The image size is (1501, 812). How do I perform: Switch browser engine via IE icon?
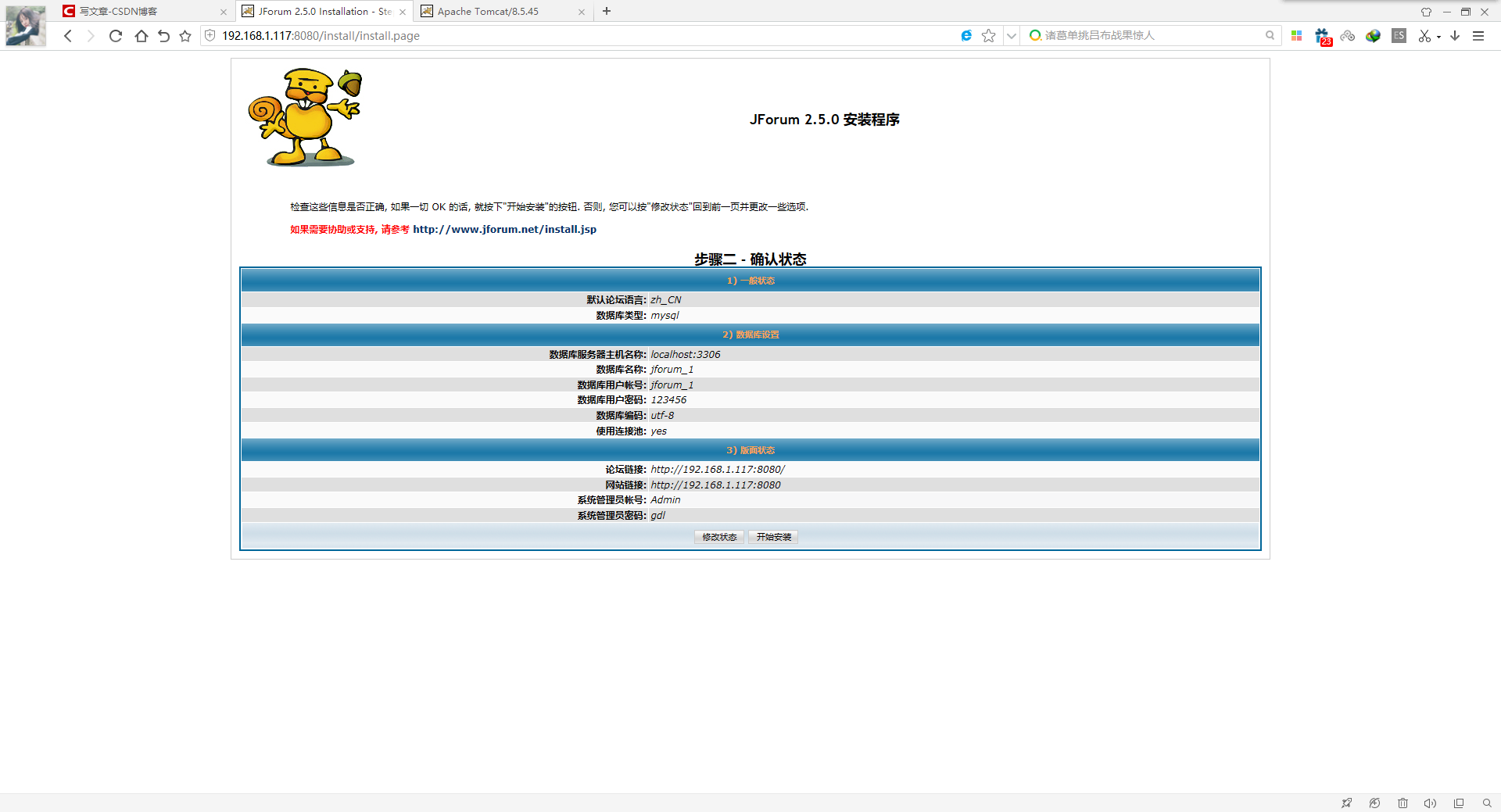[966, 35]
